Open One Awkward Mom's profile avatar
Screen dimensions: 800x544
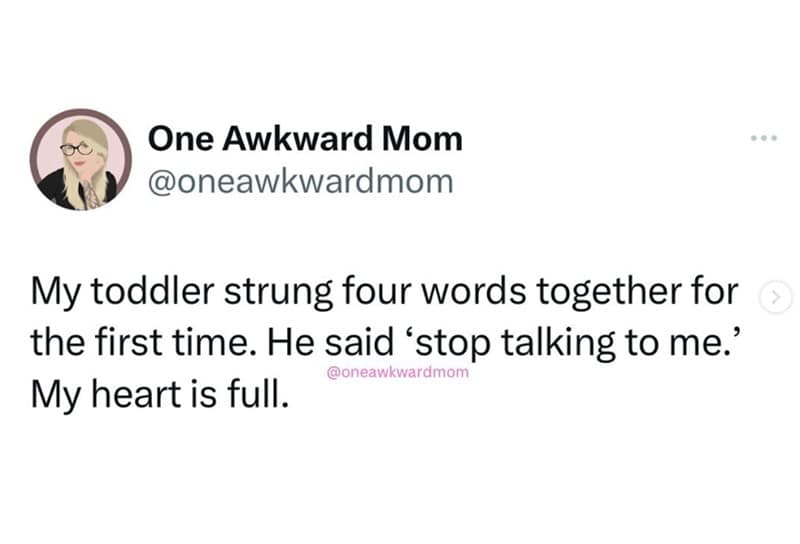pyautogui.click(x=81, y=161)
